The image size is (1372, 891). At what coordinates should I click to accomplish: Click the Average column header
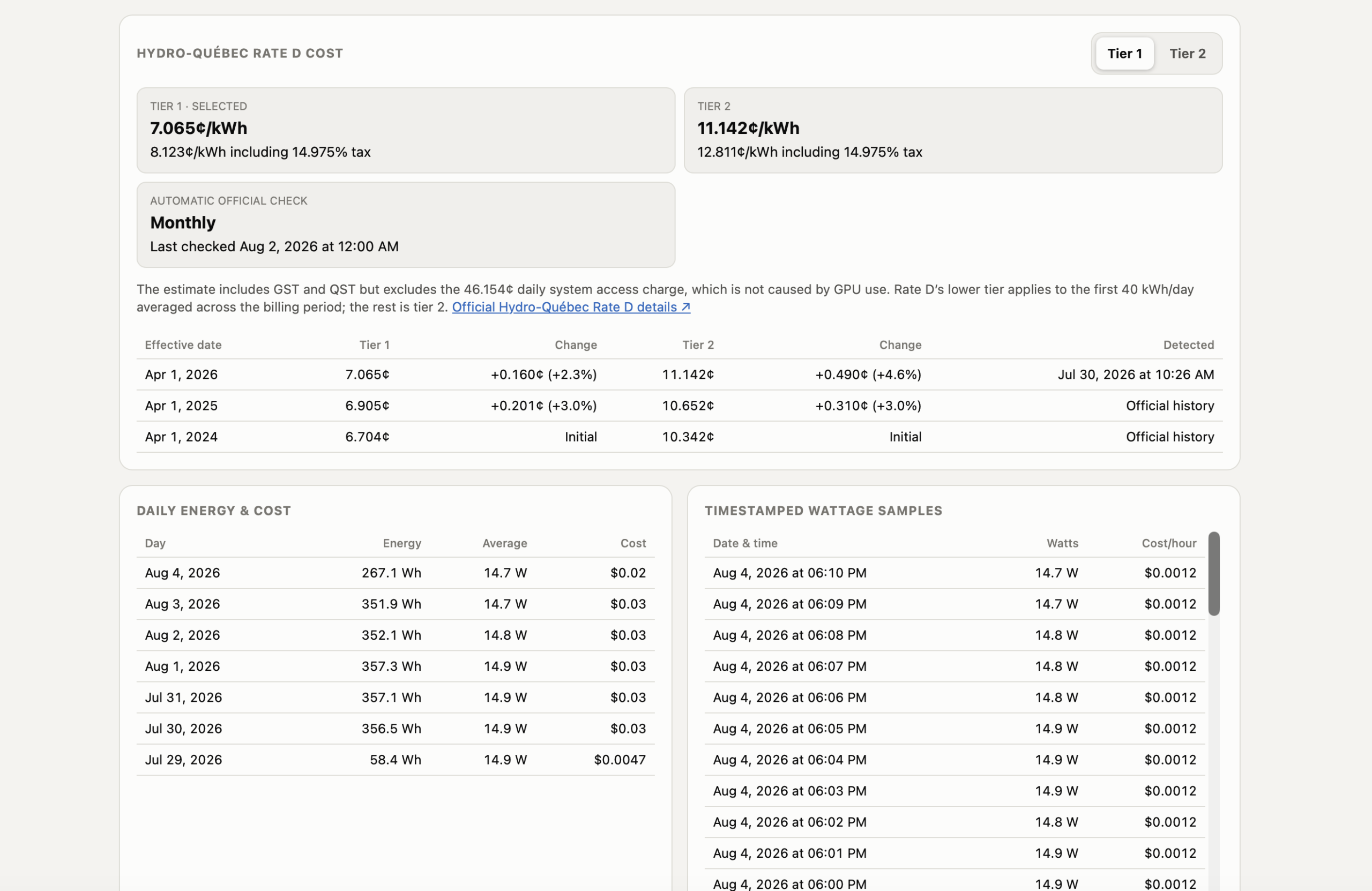[504, 543]
